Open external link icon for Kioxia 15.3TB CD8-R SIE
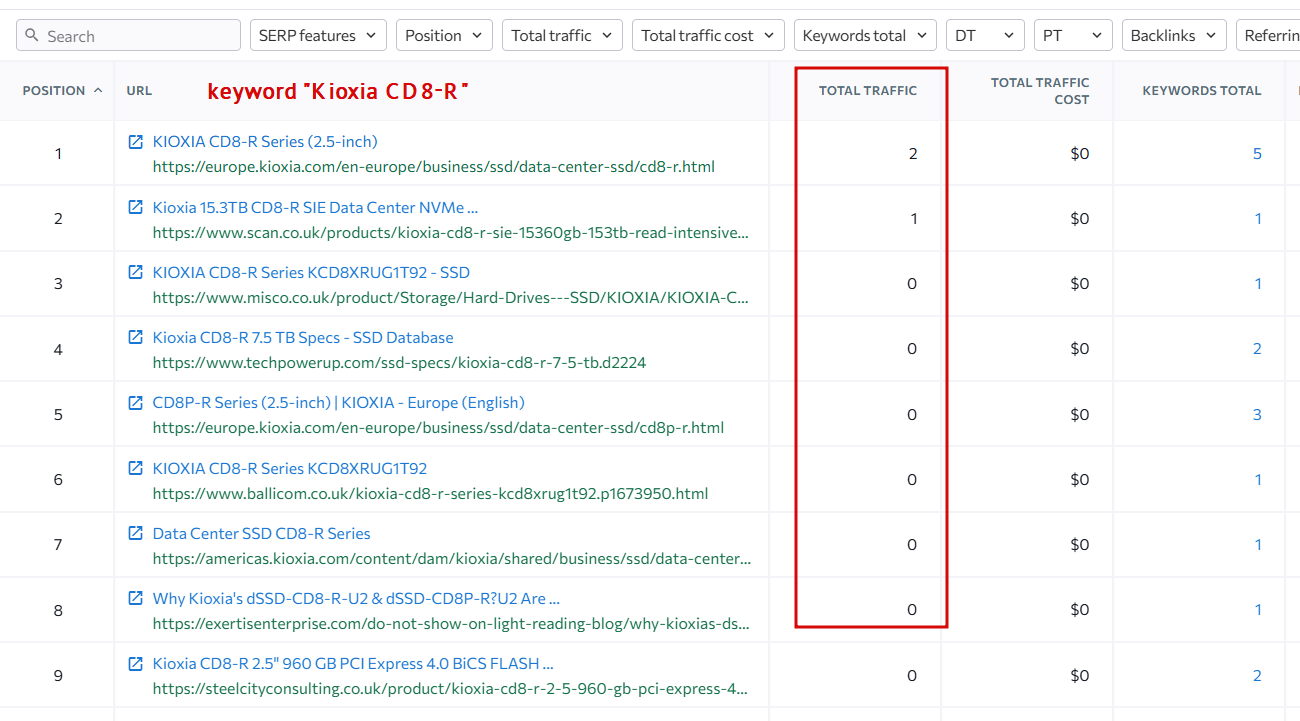 coord(136,207)
